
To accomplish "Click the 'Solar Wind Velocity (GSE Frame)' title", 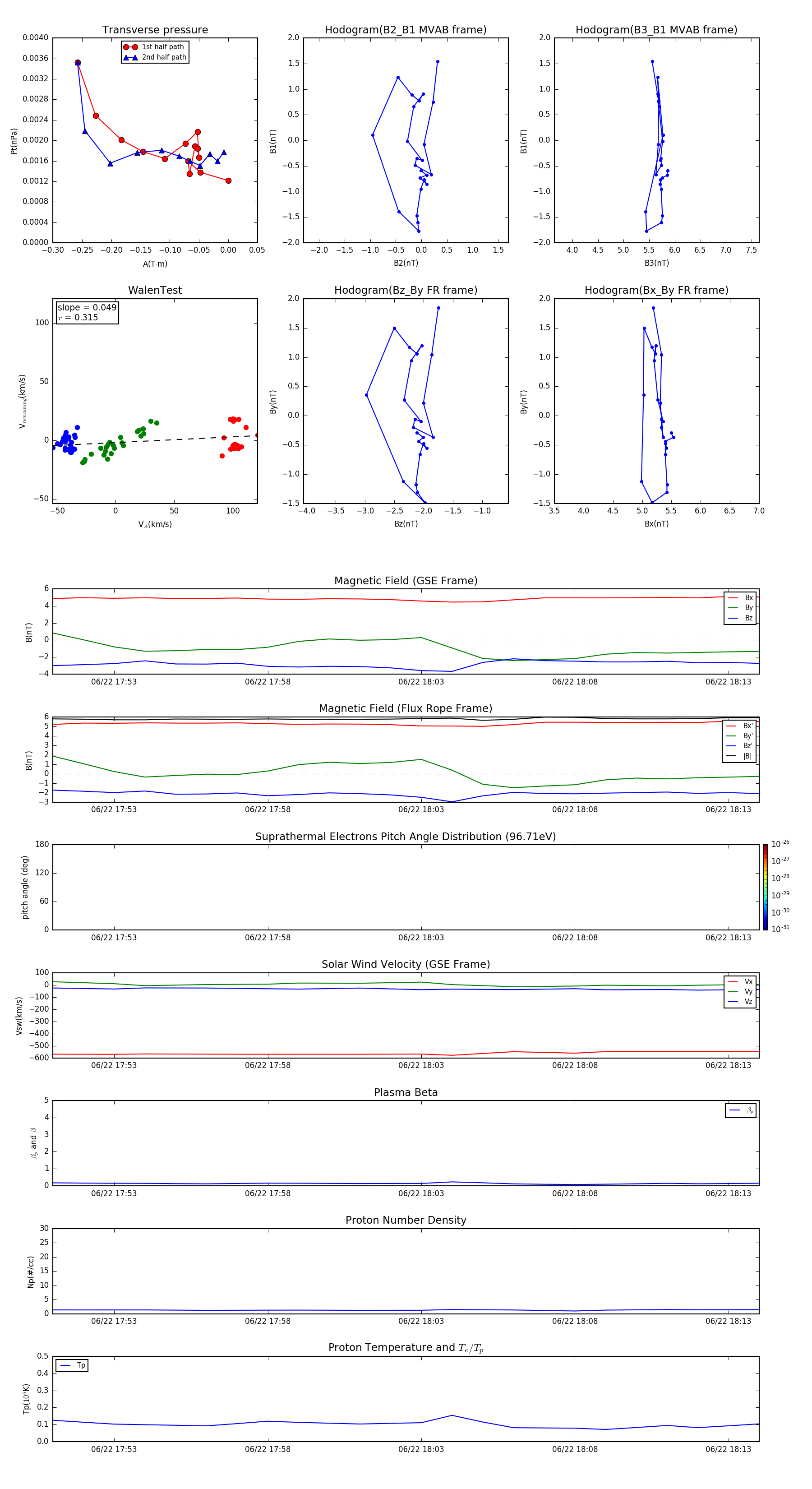I will (406, 964).
